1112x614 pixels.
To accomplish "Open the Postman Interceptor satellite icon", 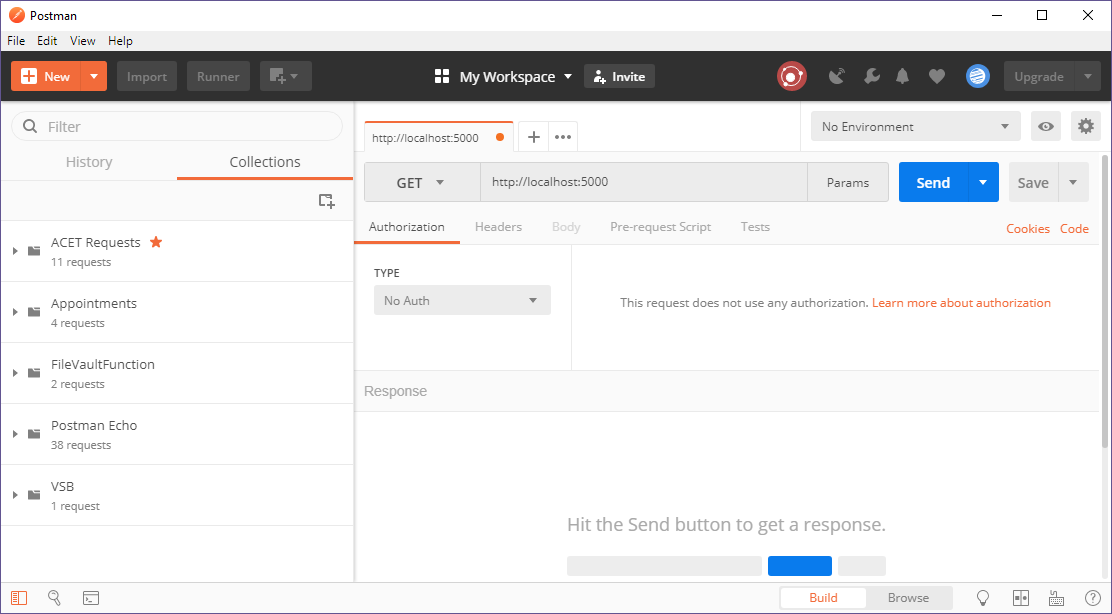I will [838, 76].
